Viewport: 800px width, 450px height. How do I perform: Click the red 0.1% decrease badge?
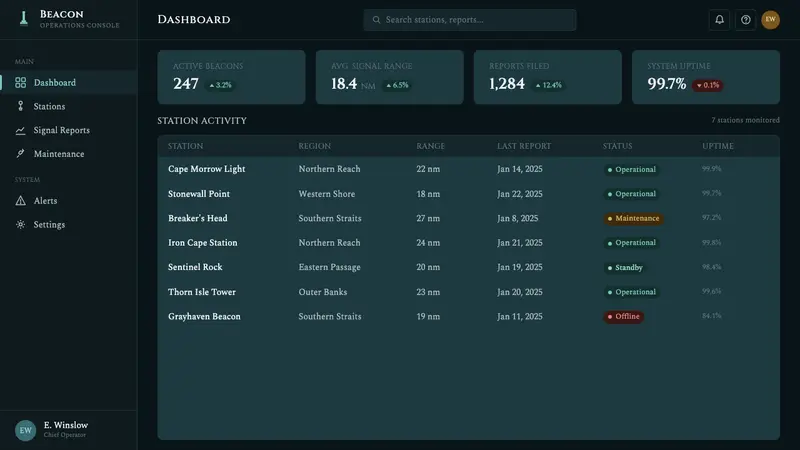pos(708,85)
